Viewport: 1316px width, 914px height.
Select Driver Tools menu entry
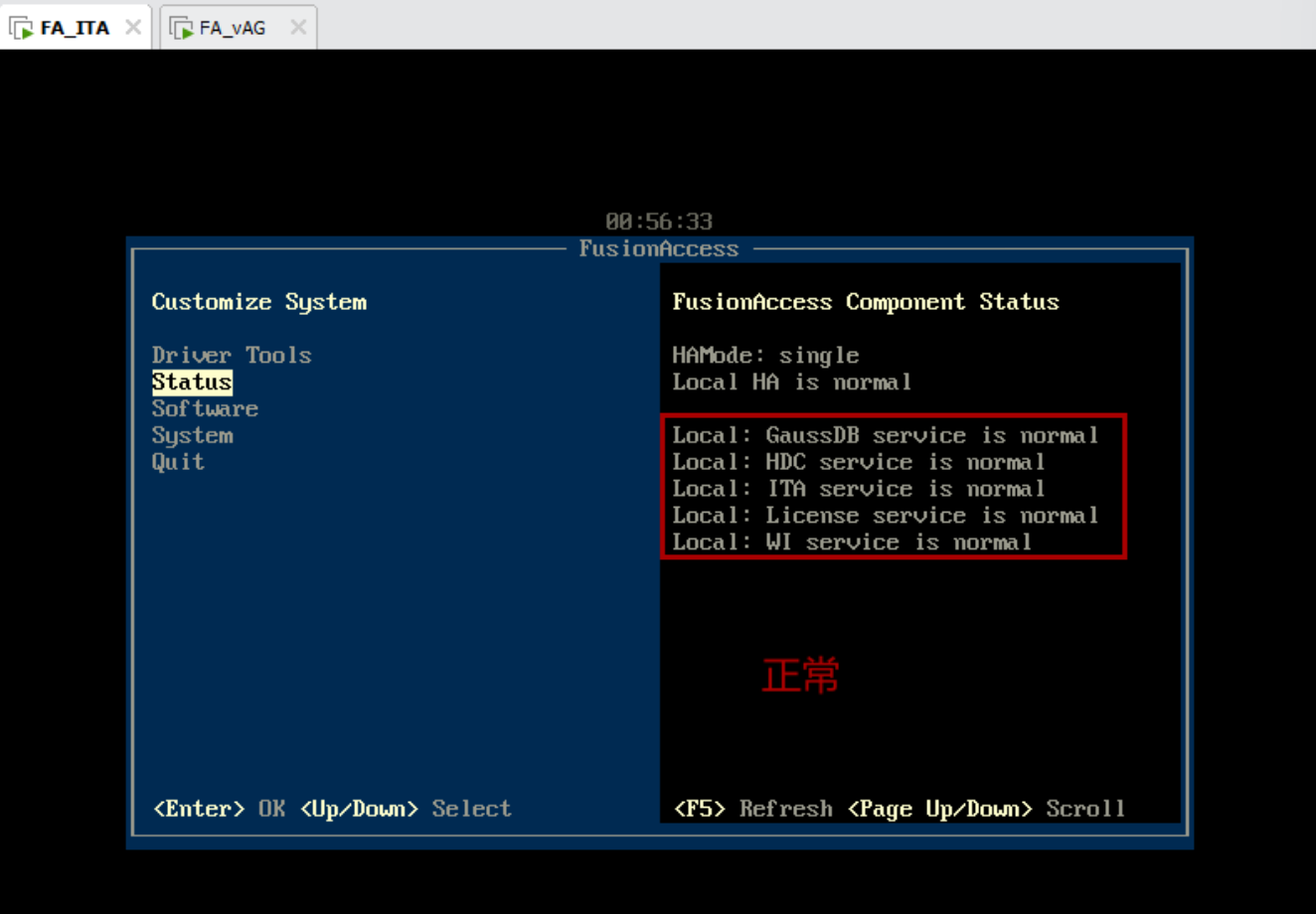232,356
